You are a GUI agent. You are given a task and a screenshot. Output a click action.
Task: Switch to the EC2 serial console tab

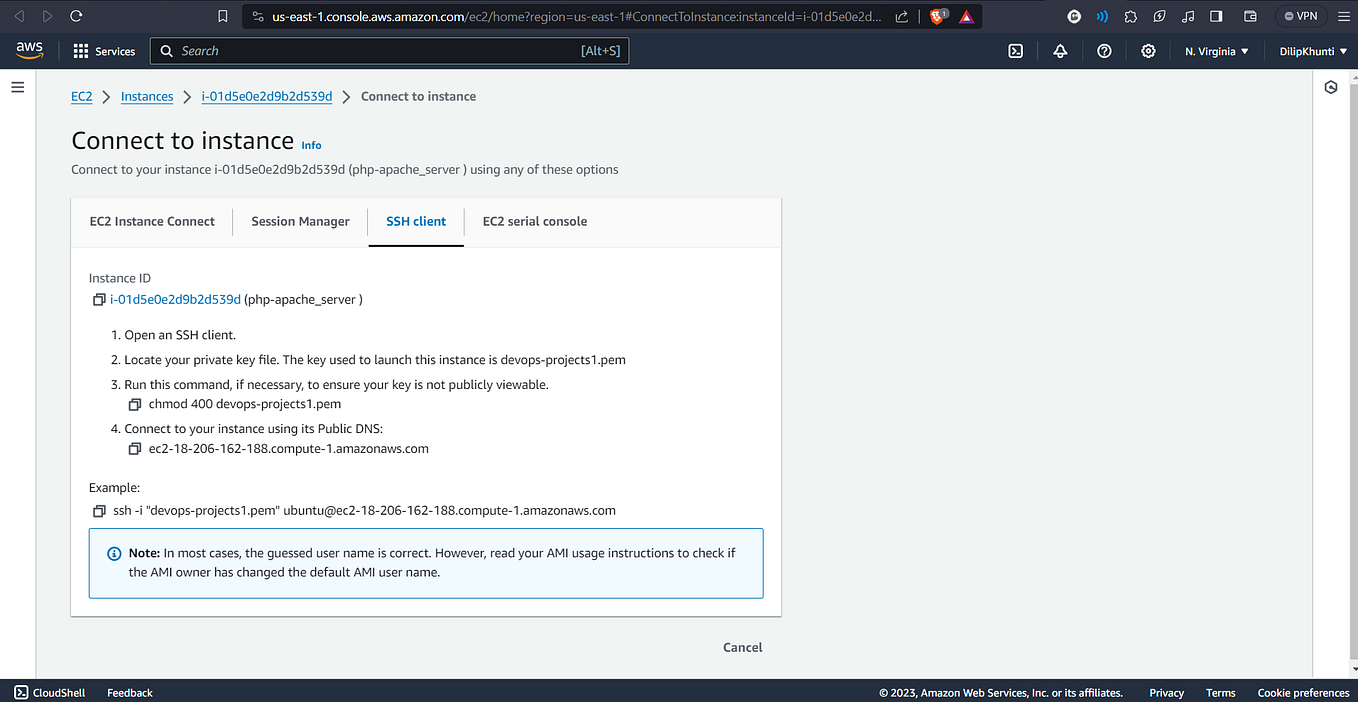click(535, 221)
